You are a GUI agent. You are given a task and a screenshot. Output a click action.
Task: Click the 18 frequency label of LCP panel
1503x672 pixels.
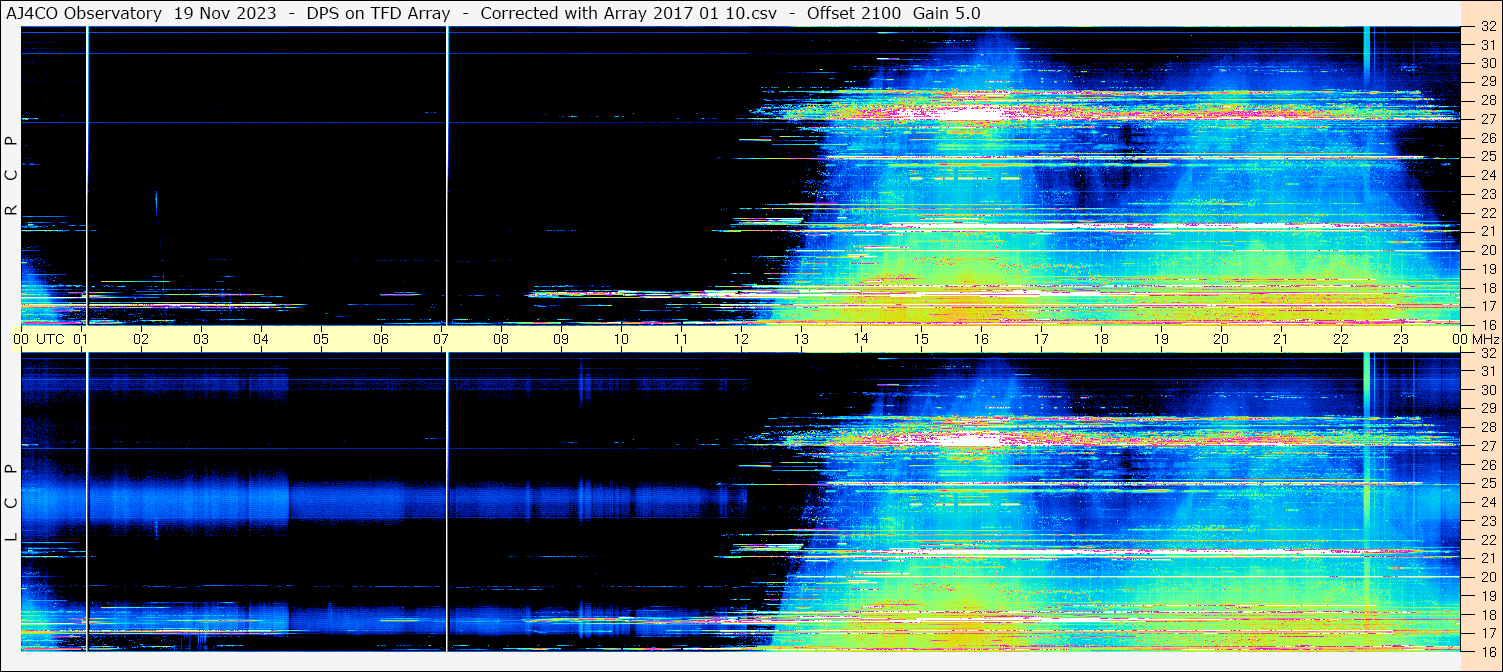(1487, 614)
